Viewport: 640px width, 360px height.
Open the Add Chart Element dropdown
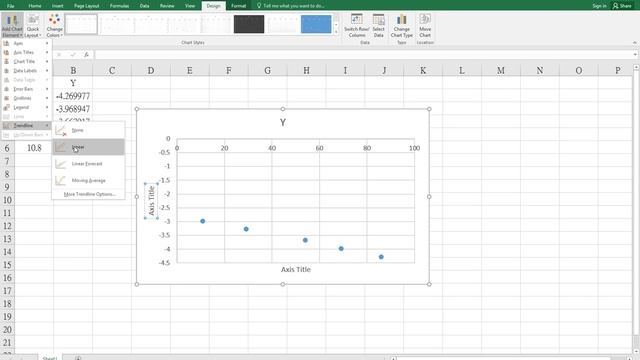(x=12, y=25)
